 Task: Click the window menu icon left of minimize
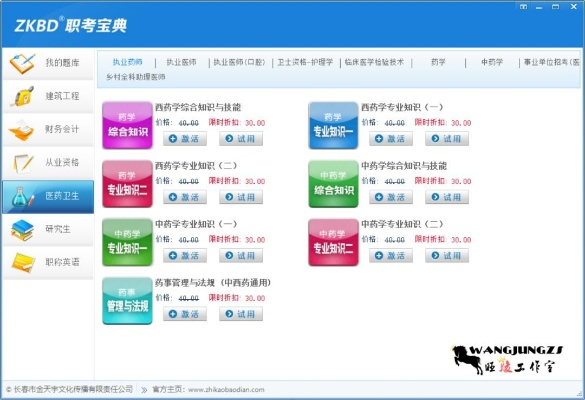523,7
